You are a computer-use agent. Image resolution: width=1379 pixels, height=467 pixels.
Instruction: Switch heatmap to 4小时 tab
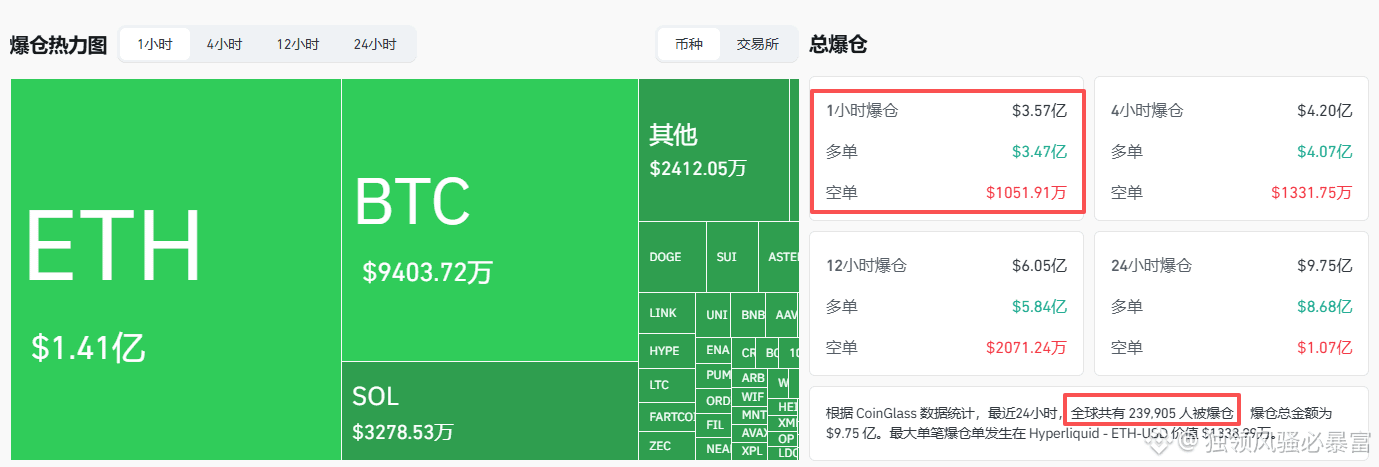pos(224,45)
